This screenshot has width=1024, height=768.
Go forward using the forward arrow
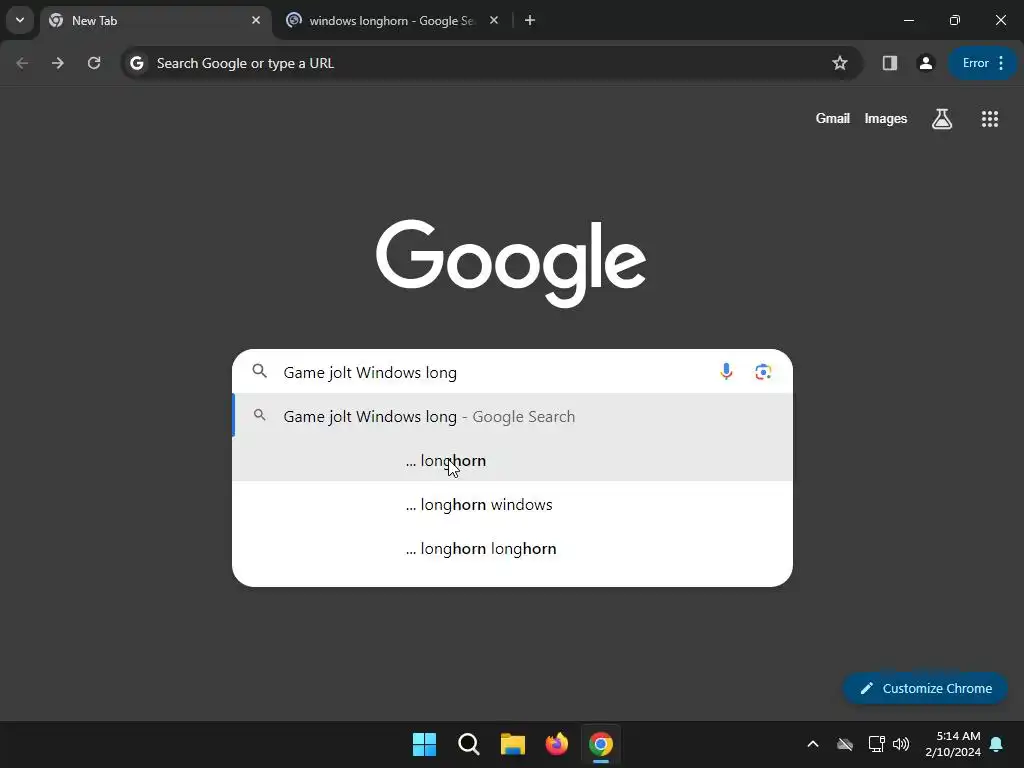[x=58, y=63]
